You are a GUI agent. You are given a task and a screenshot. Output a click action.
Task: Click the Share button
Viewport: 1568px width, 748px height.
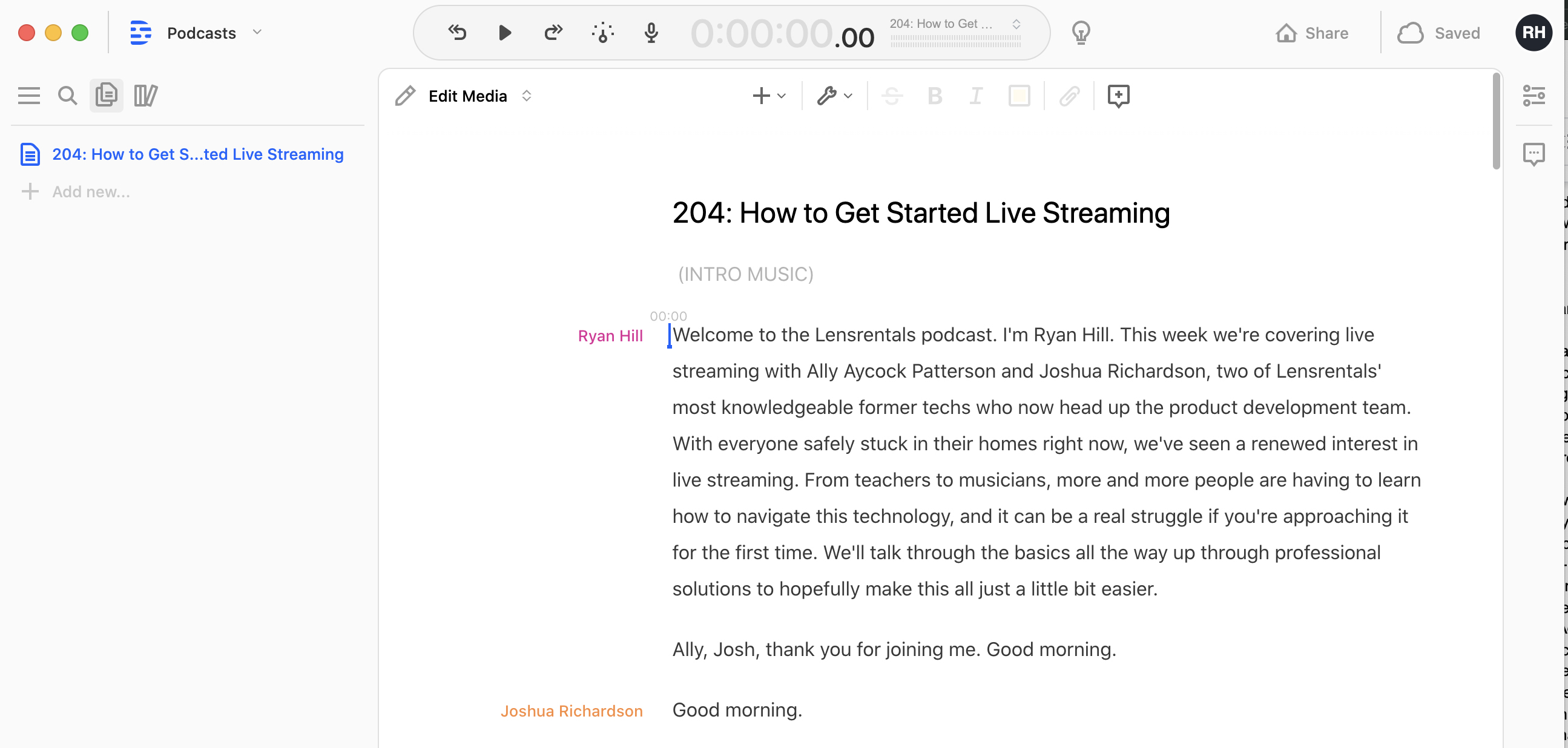coord(1312,33)
